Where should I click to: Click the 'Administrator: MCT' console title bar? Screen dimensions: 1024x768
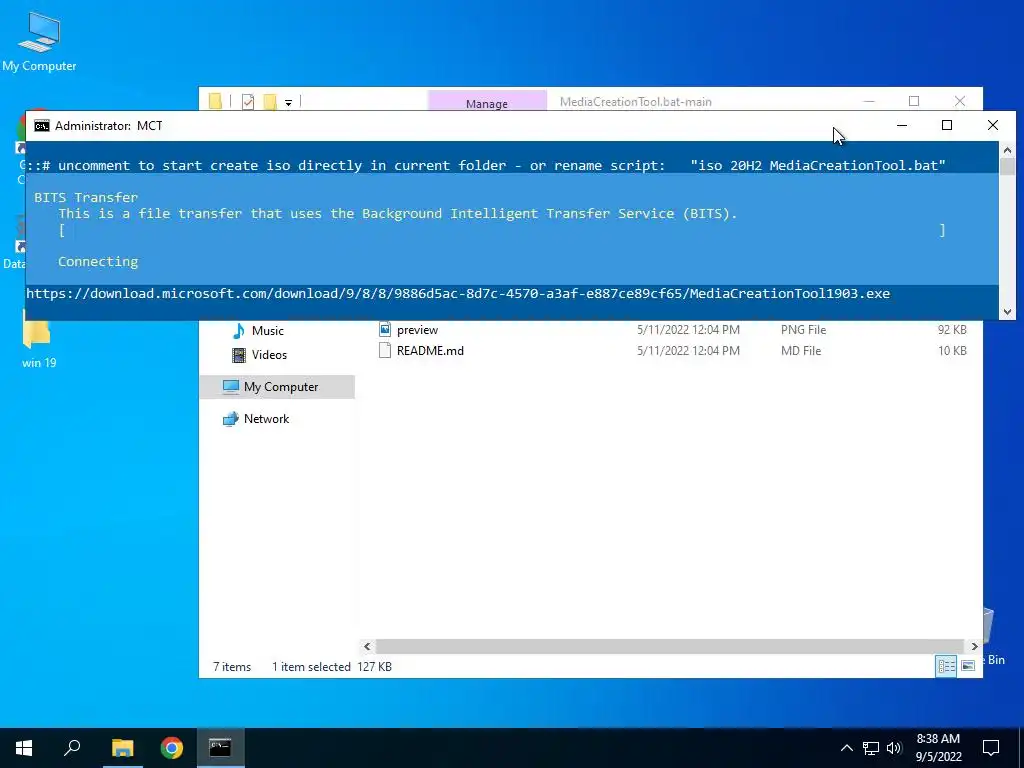[108, 125]
